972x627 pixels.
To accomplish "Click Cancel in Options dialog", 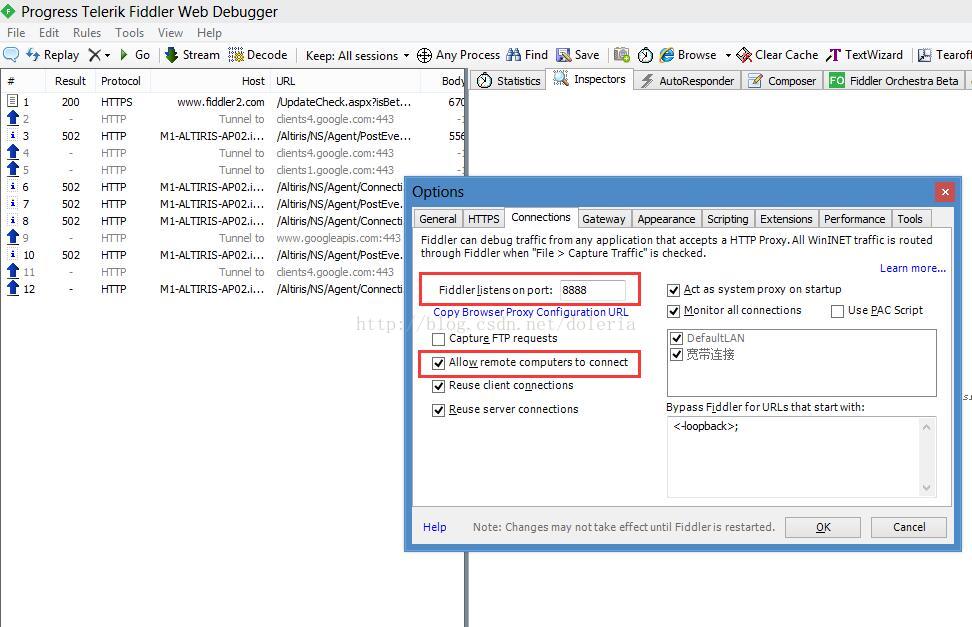I will point(909,527).
